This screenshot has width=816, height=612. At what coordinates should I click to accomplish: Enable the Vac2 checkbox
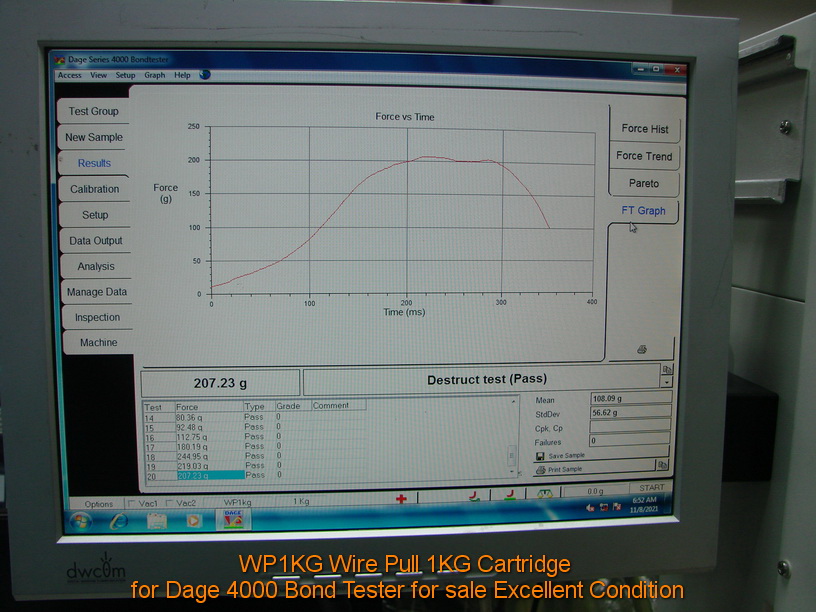169,503
